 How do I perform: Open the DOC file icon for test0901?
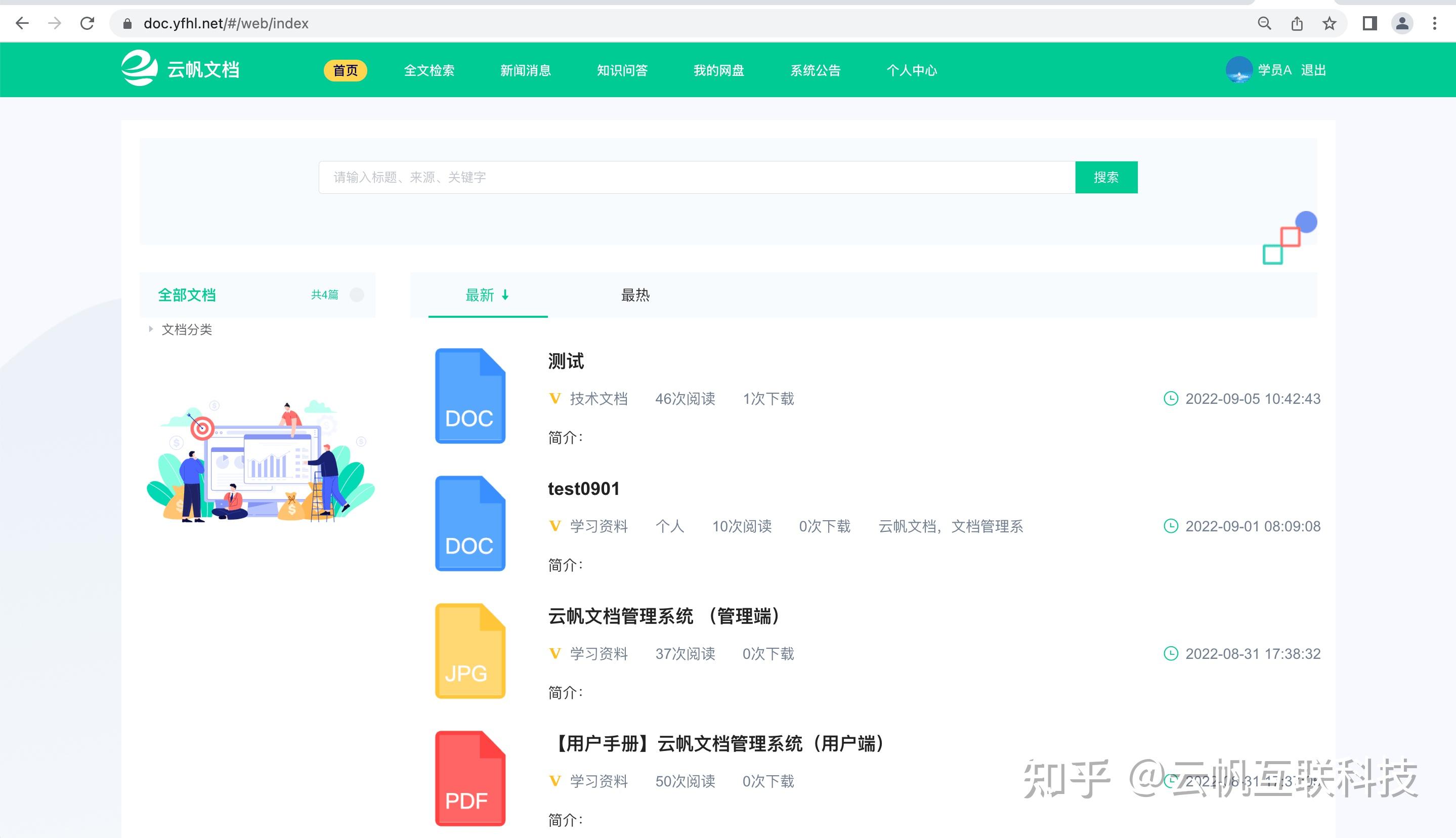point(470,523)
